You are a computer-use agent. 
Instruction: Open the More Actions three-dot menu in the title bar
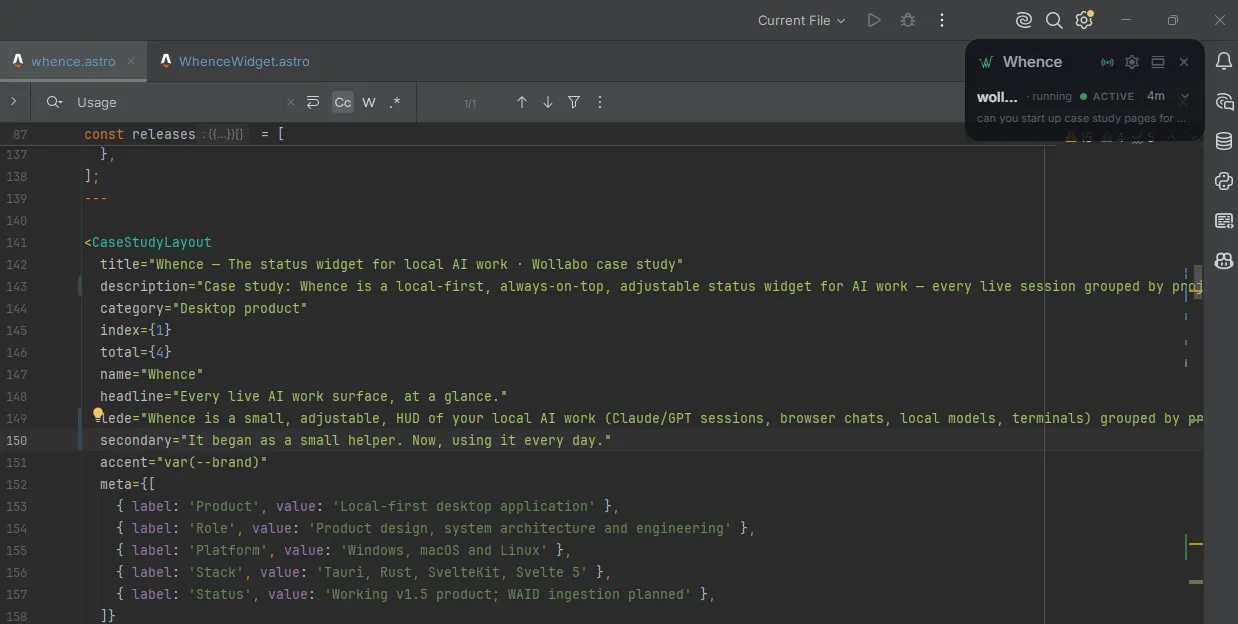[942, 20]
